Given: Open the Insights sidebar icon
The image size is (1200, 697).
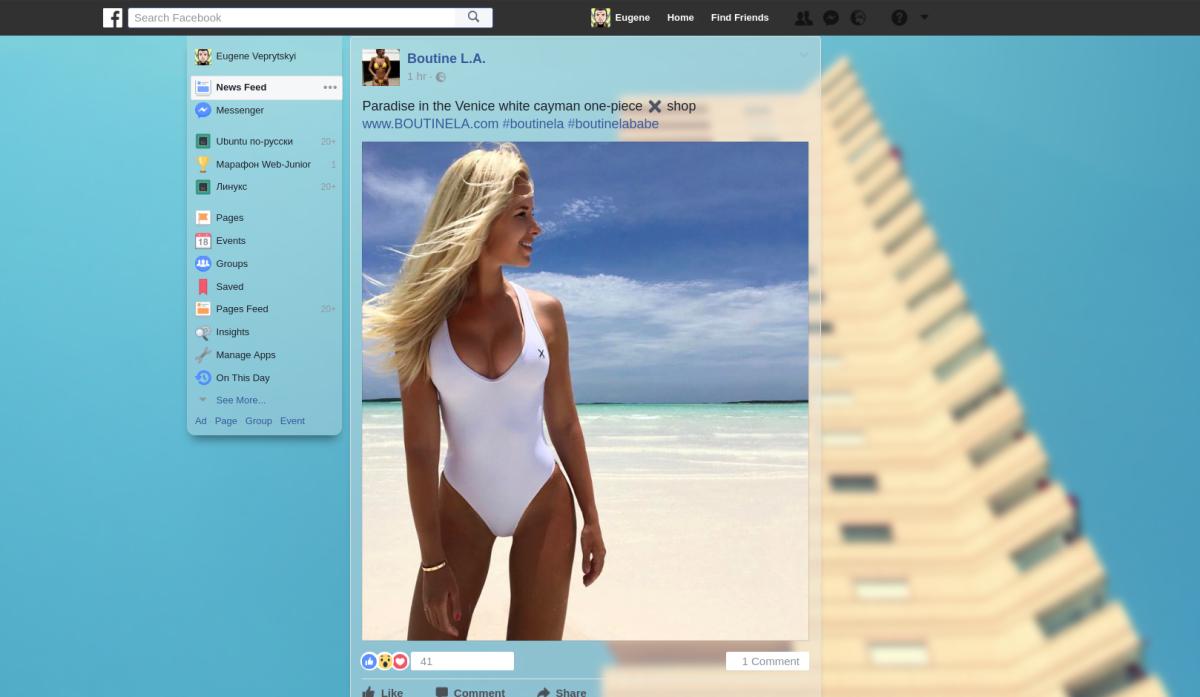Looking at the screenshot, I should tap(203, 331).
